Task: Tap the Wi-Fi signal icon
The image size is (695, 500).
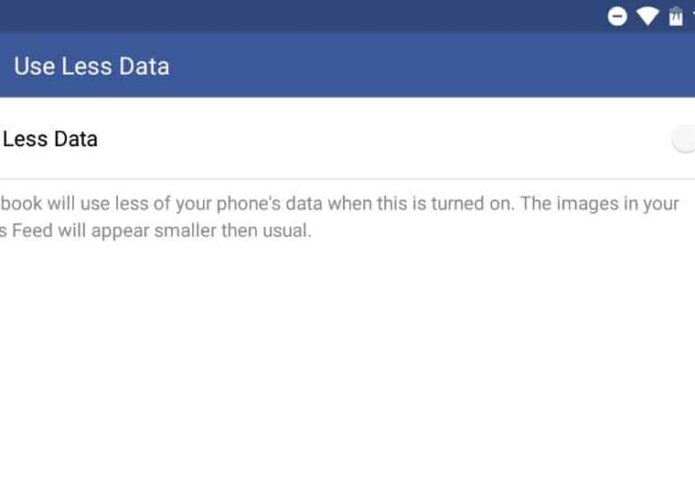Action: point(648,17)
